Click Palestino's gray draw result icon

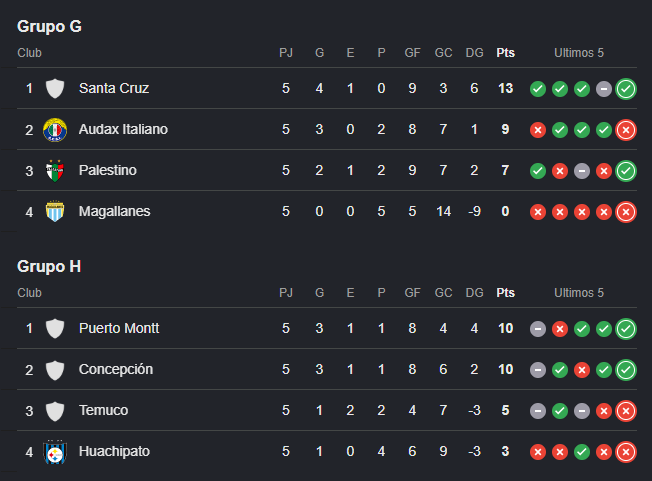tap(582, 171)
